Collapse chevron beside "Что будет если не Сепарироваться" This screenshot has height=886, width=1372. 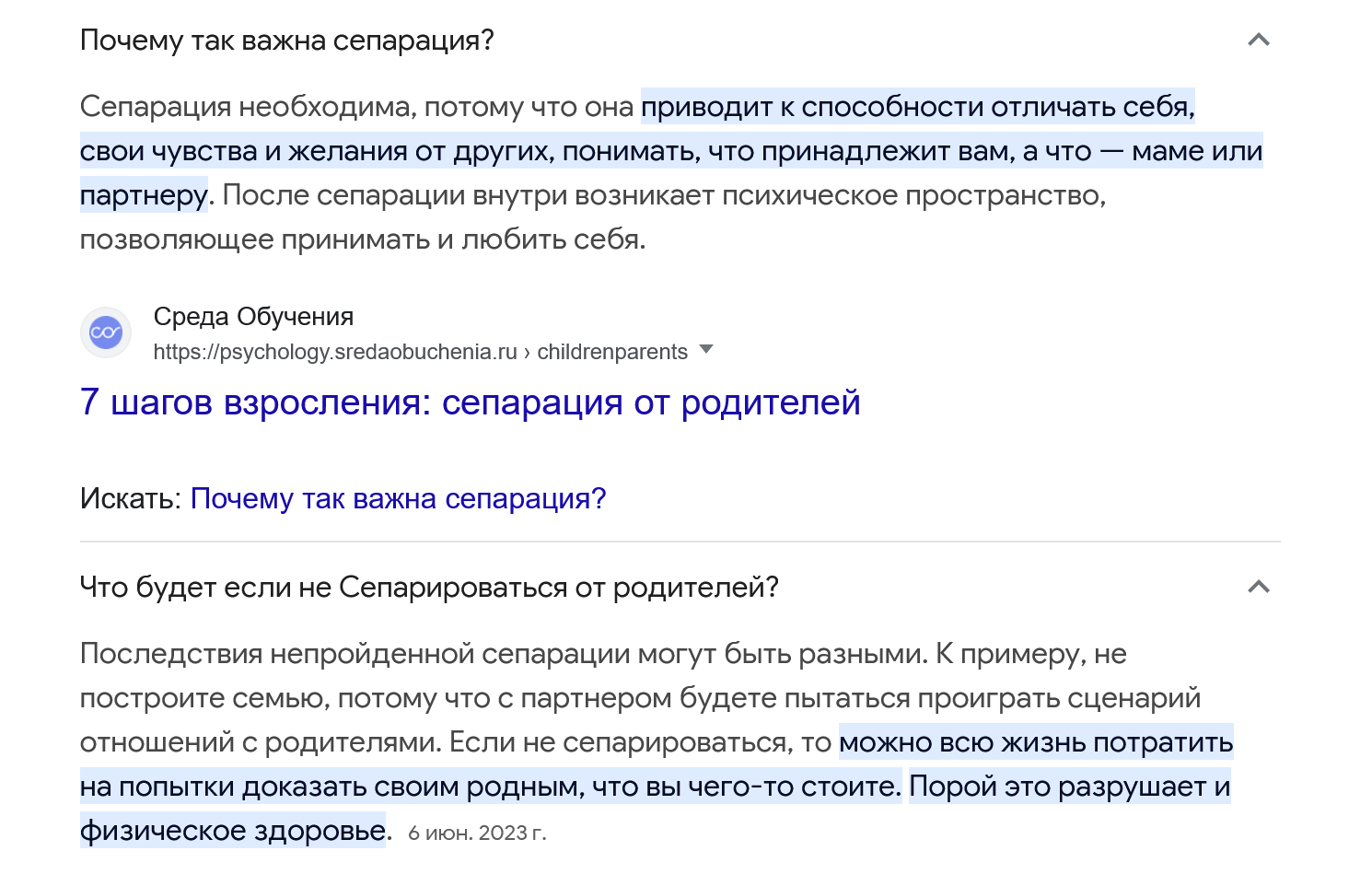(x=1258, y=587)
